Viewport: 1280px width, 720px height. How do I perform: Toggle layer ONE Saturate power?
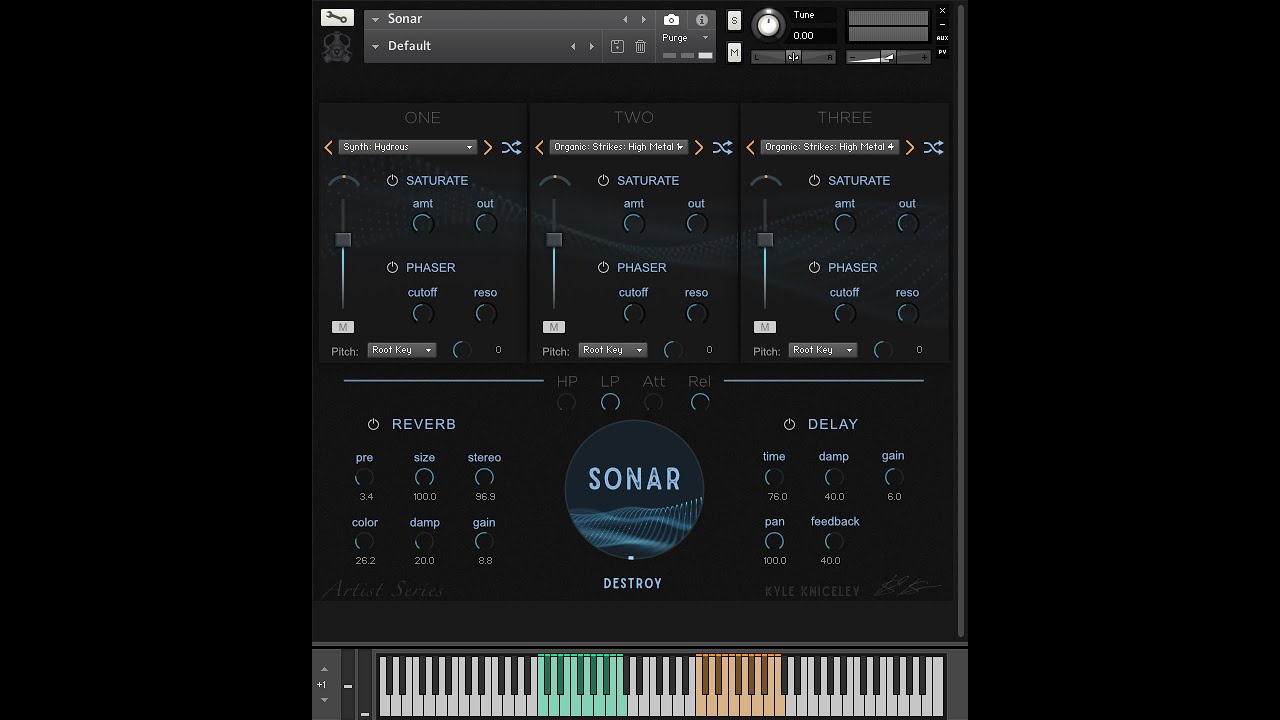(392, 180)
